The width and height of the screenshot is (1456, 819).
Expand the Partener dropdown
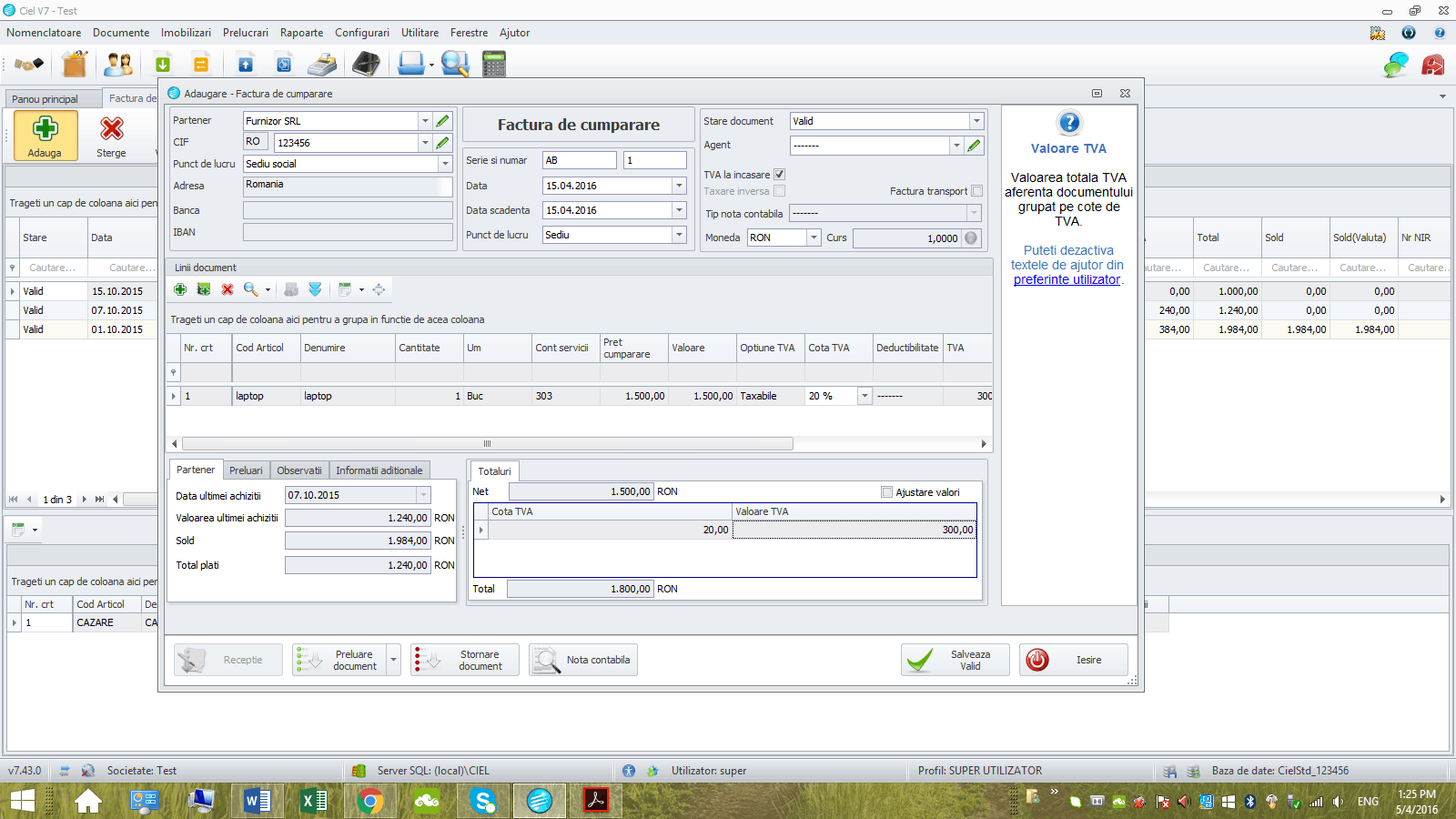(425, 121)
